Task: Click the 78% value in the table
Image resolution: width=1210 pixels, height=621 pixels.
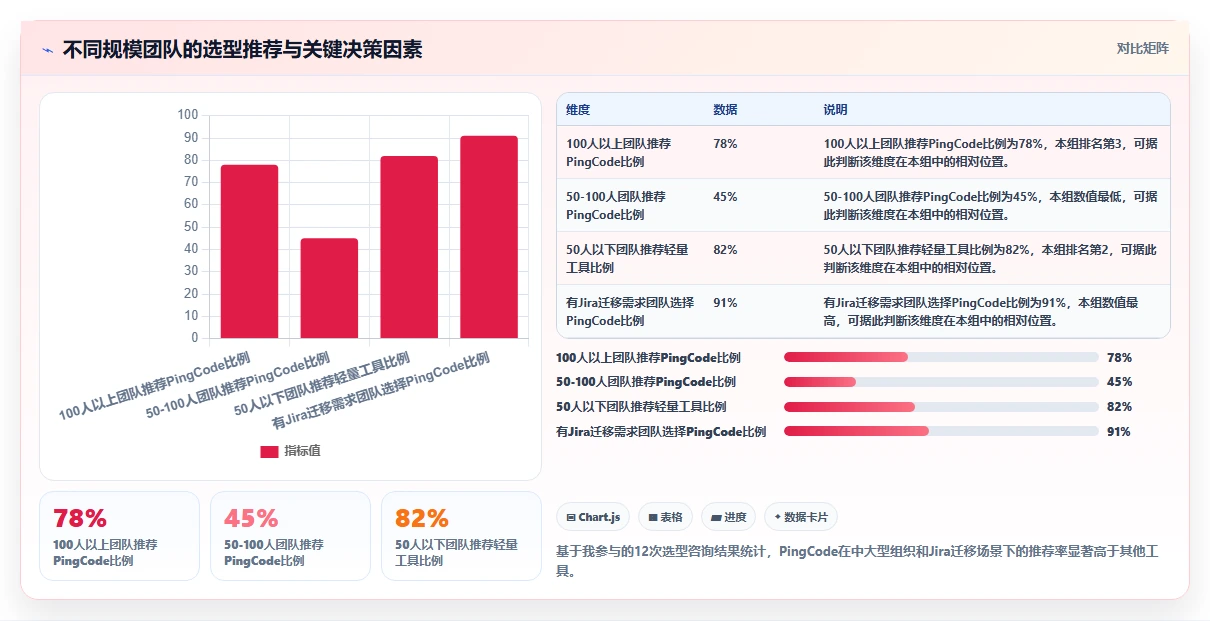Action: tap(725, 144)
